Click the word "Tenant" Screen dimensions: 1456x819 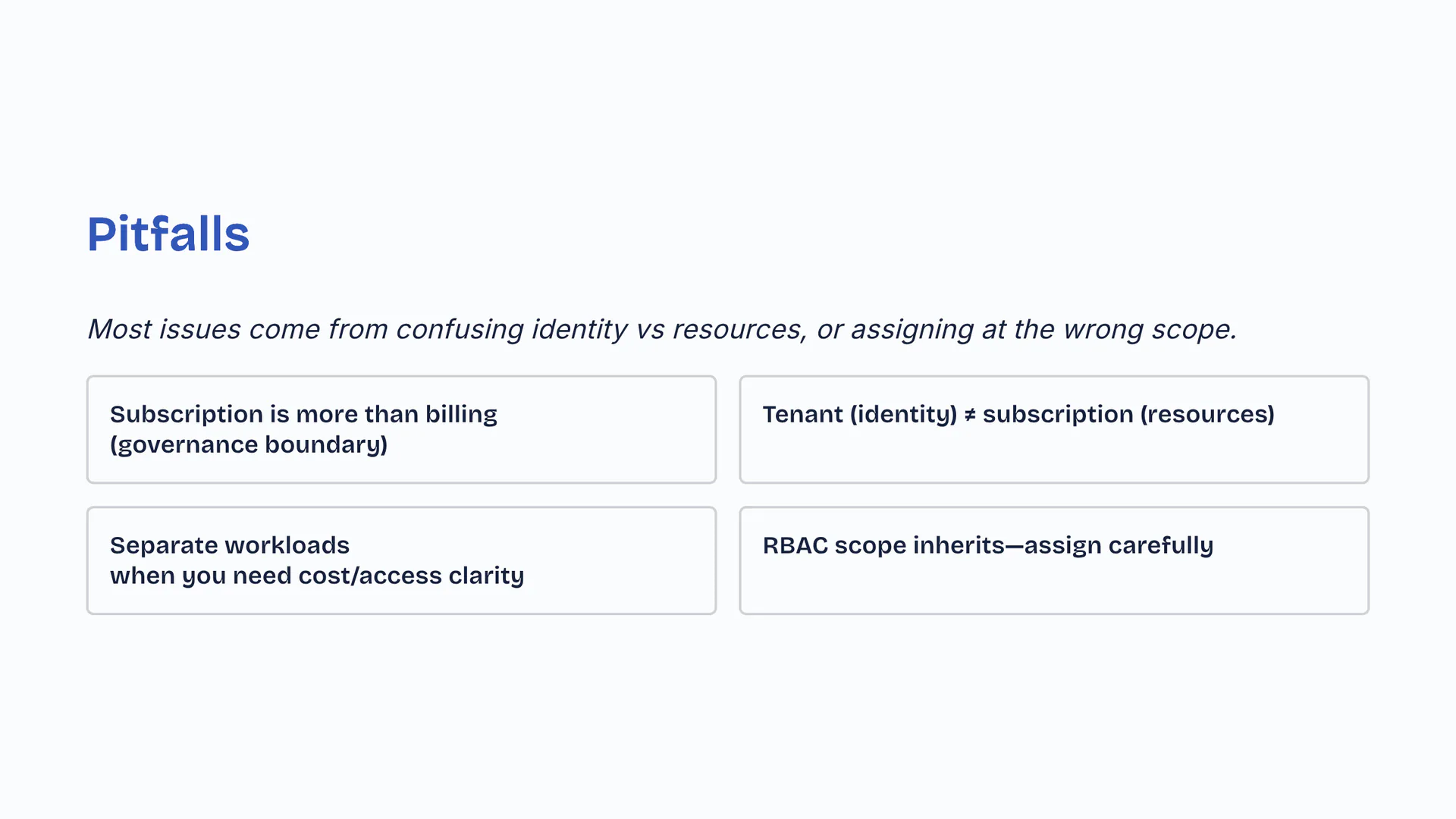(x=802, y=414)
